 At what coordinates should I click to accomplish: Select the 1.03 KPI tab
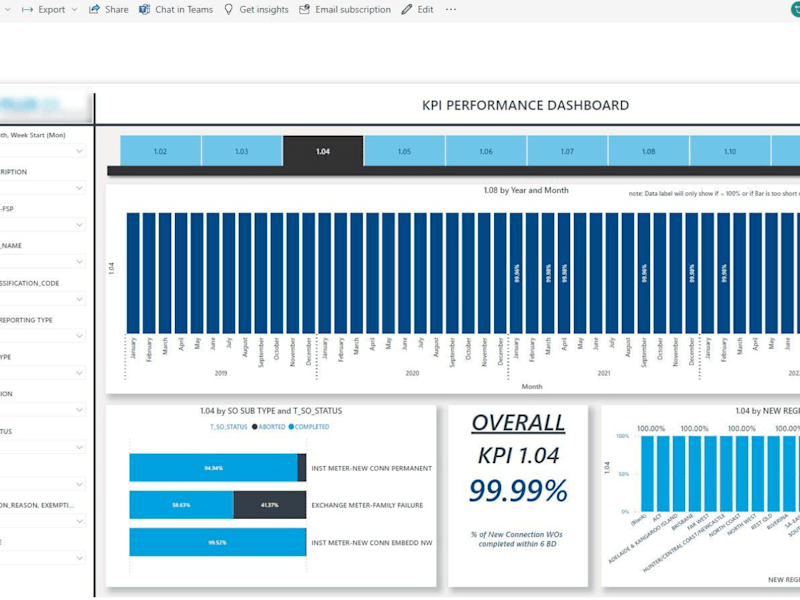pyautogui.click(x=242, y=151)
